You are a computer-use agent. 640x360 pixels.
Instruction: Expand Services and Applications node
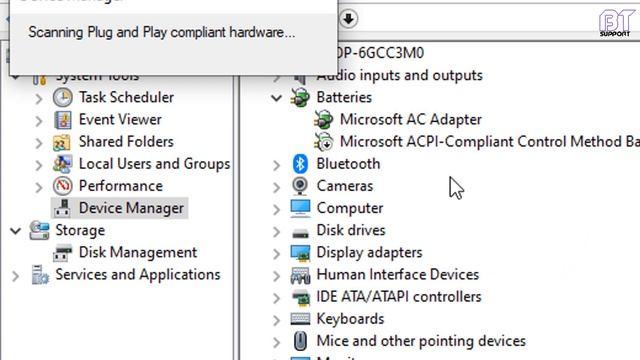click(16, 276)
